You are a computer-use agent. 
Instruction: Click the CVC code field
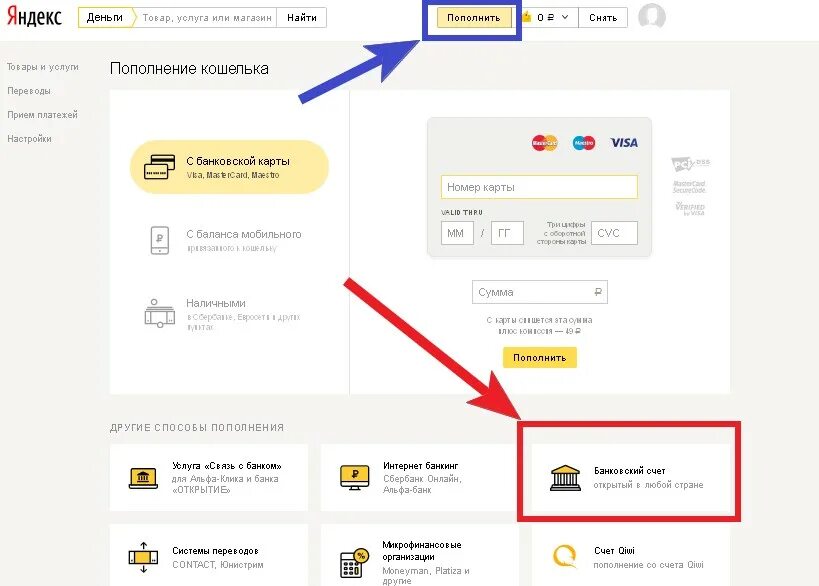614,233
